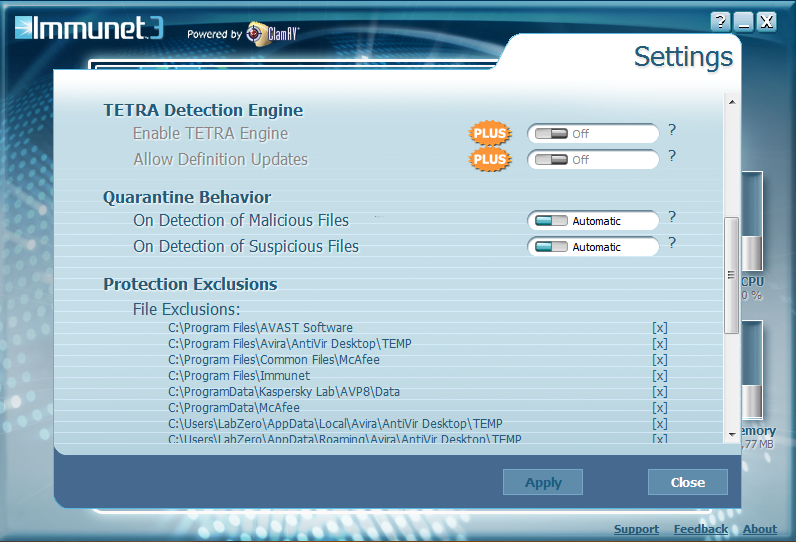
Task: Open help for Detection of Suspicious Files
Action: click(x=672, y=243)
